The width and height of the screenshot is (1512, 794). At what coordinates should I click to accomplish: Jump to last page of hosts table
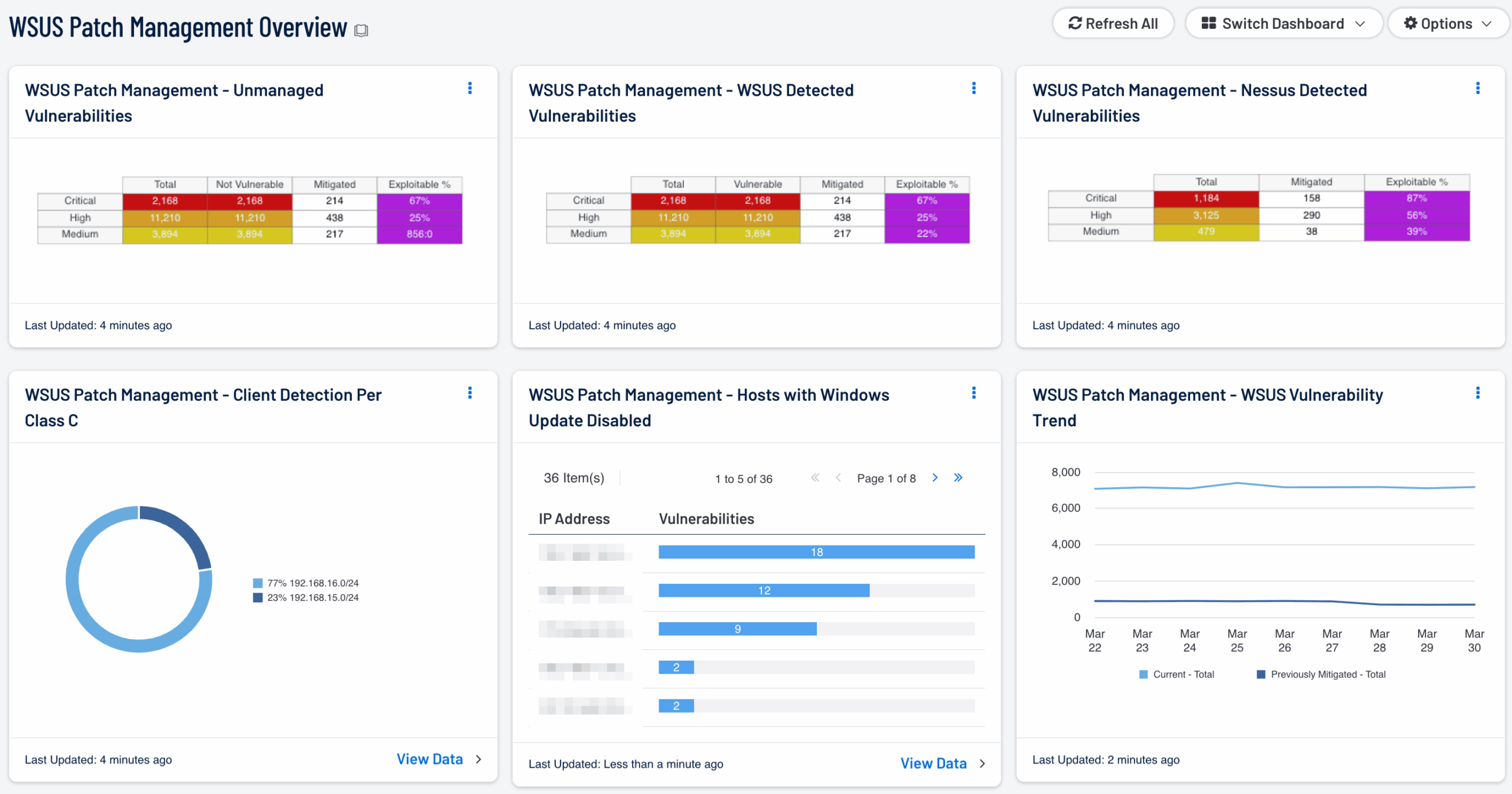coord(958,478)
